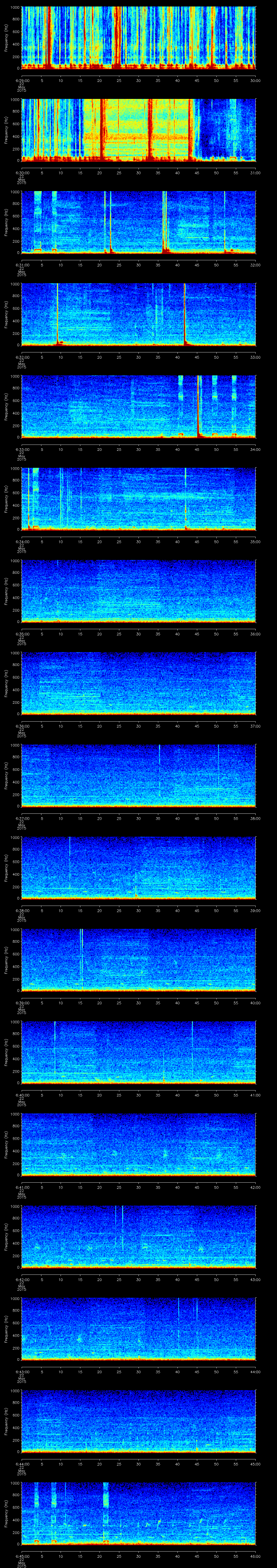The image size is (277, 1568).
Task: Click the 31:00 end time label
Action: [256, 173]
